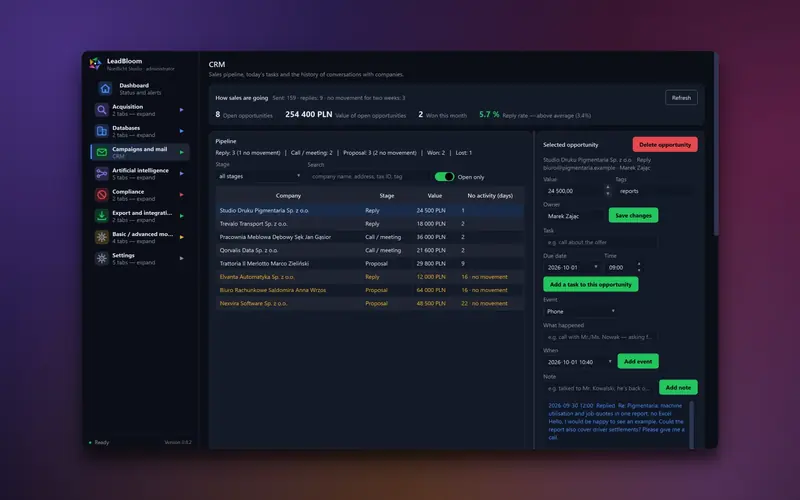Viewport: 800px width, 500px height.
Task: Click the Export and integration download icon
Action: coord(102,216)
